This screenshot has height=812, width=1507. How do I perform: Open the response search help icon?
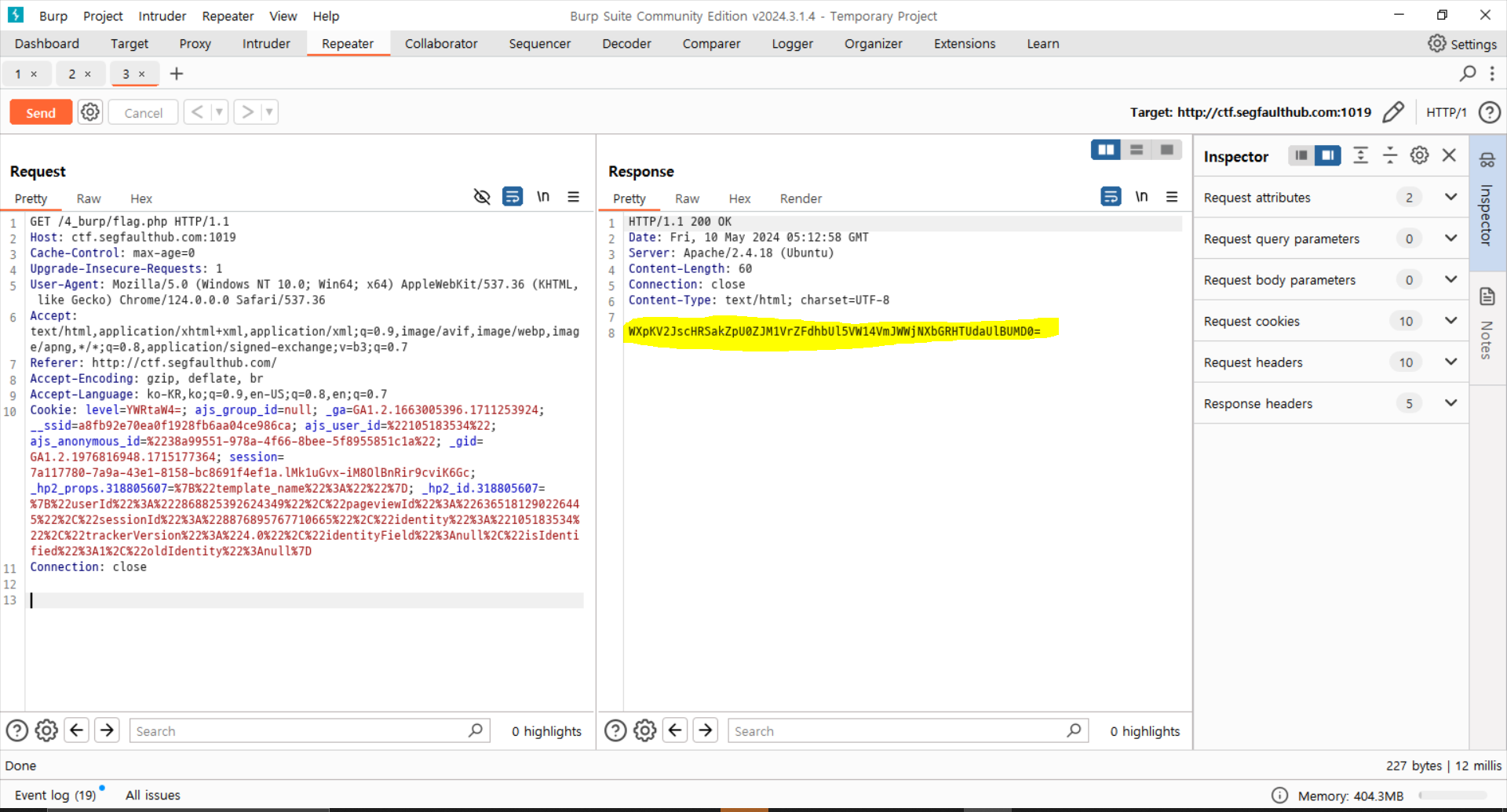pos(615,730)
